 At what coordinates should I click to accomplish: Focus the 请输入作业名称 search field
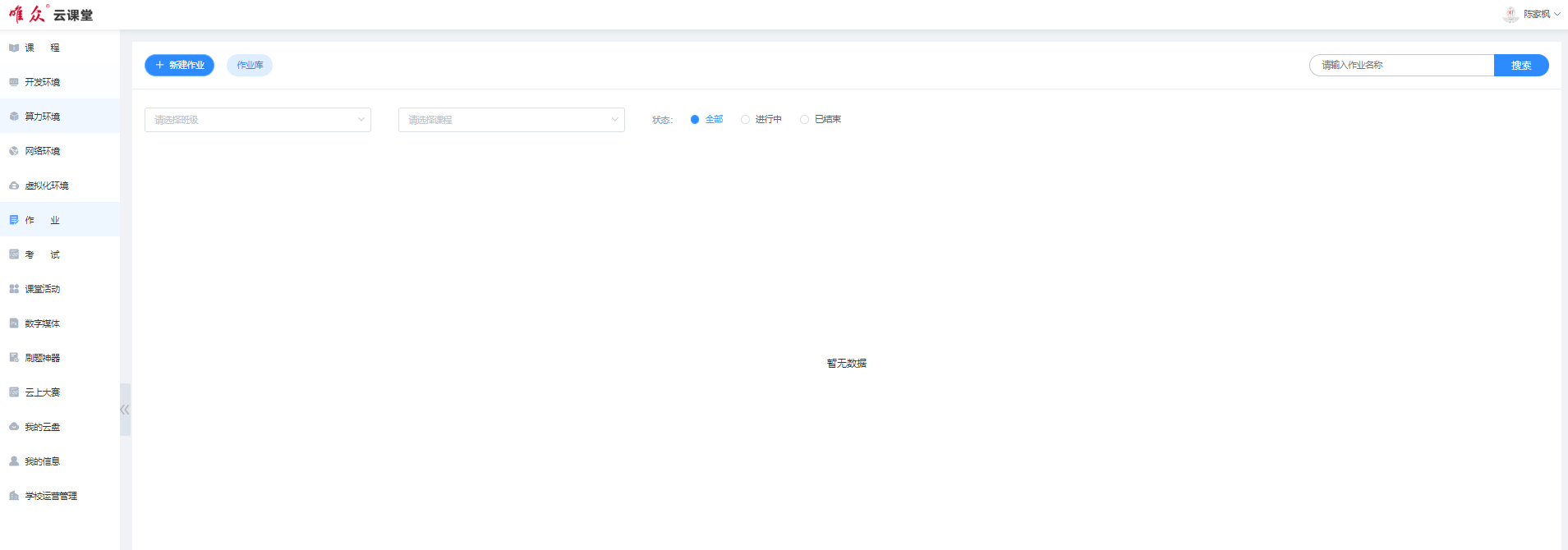point(1401,65)
